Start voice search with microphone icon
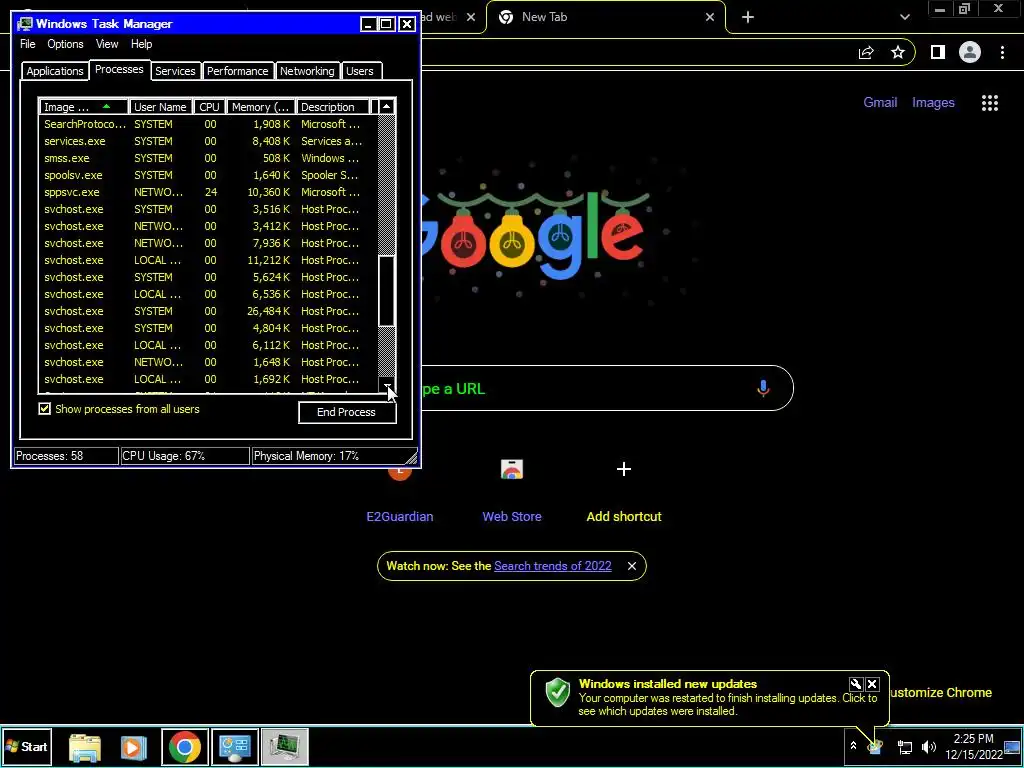Viewport: 1024px width, 768px height. tap(763, 389)
